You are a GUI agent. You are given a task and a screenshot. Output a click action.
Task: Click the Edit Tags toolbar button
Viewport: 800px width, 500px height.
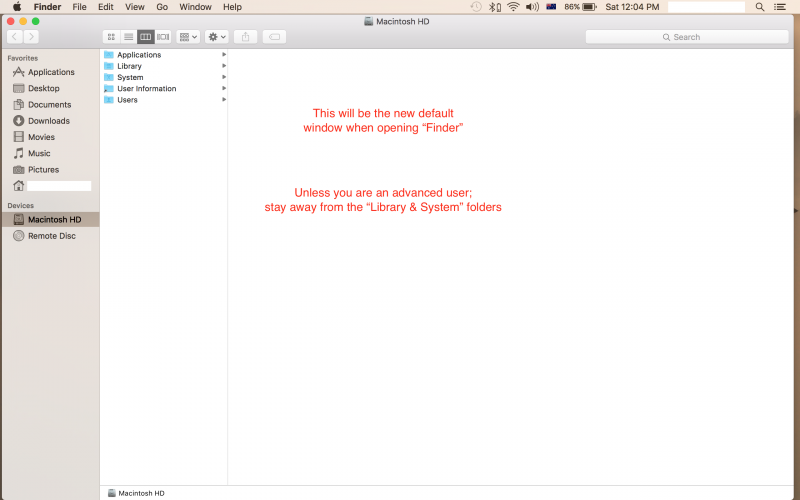pyautogui.click(x=274, y=37)
